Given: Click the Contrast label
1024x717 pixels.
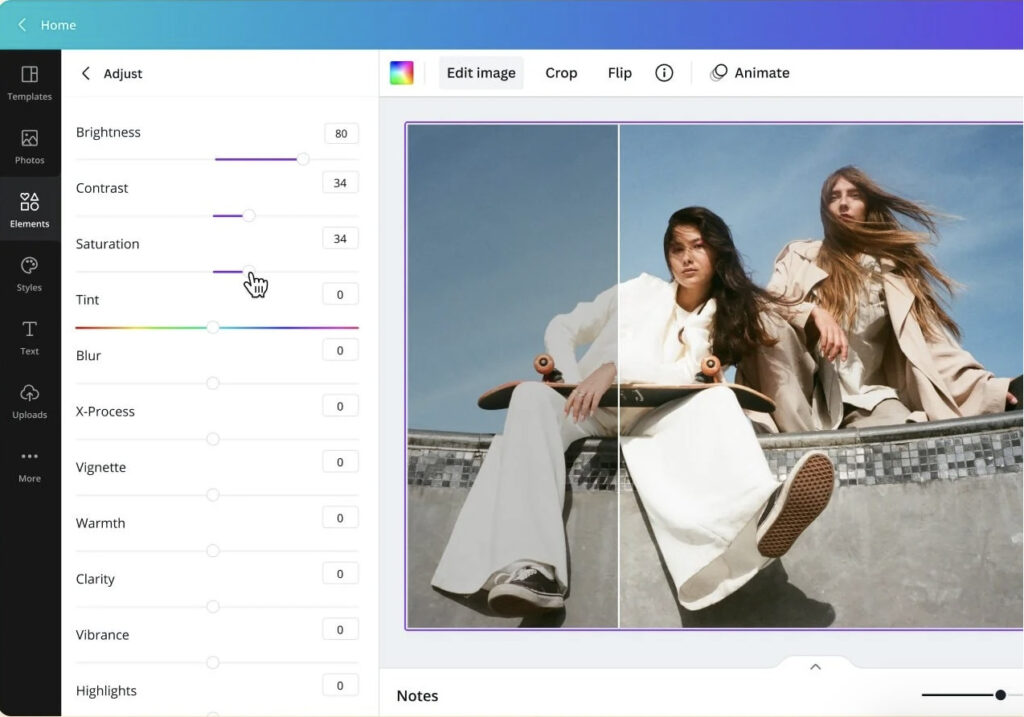Looking at the screenshot, I should (102, 188).
